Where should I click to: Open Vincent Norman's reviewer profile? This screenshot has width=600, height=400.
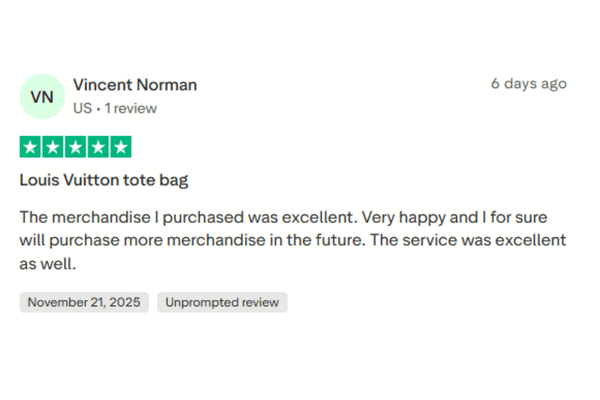click(135, 84)
